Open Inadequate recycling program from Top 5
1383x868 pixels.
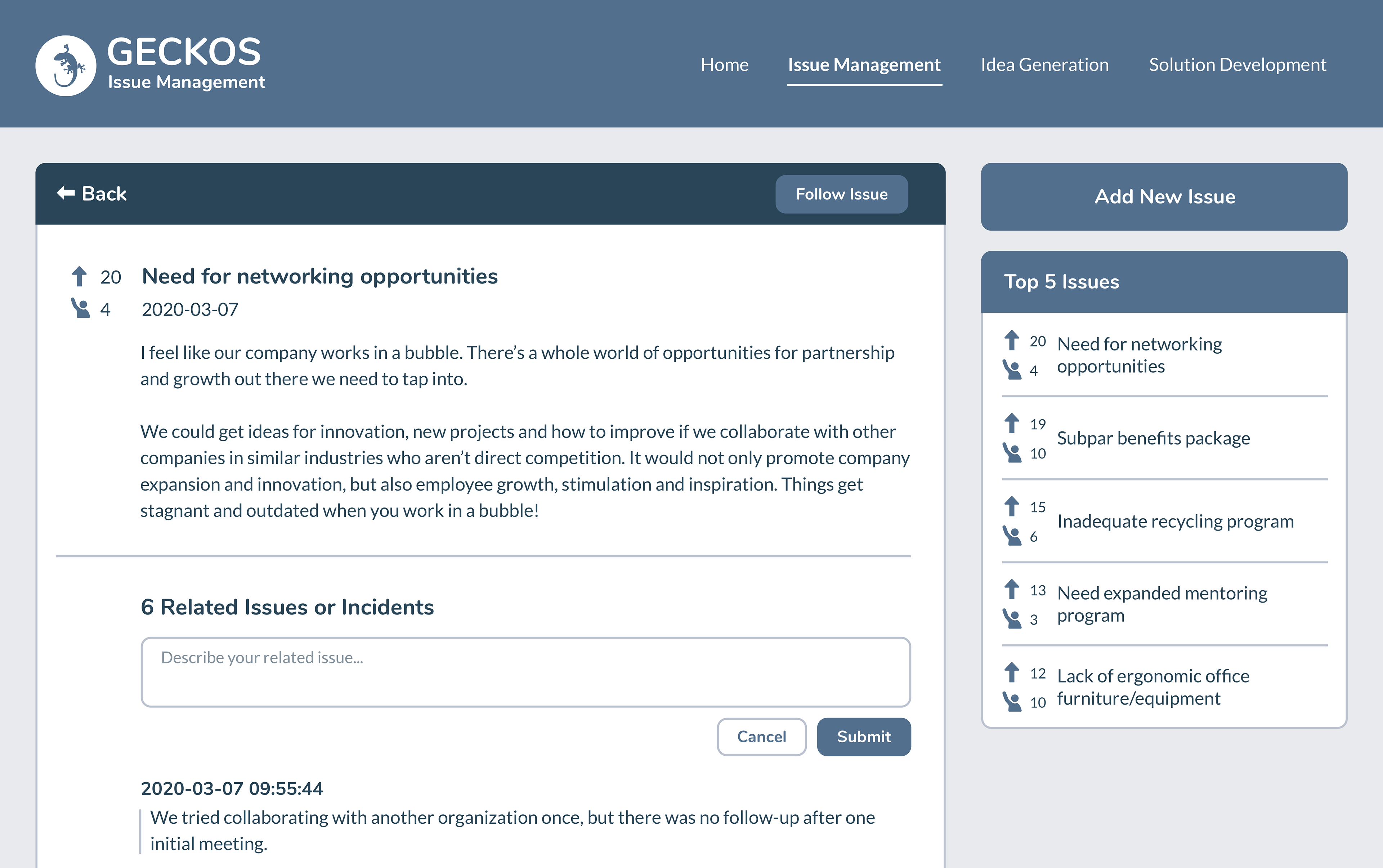1174,521
